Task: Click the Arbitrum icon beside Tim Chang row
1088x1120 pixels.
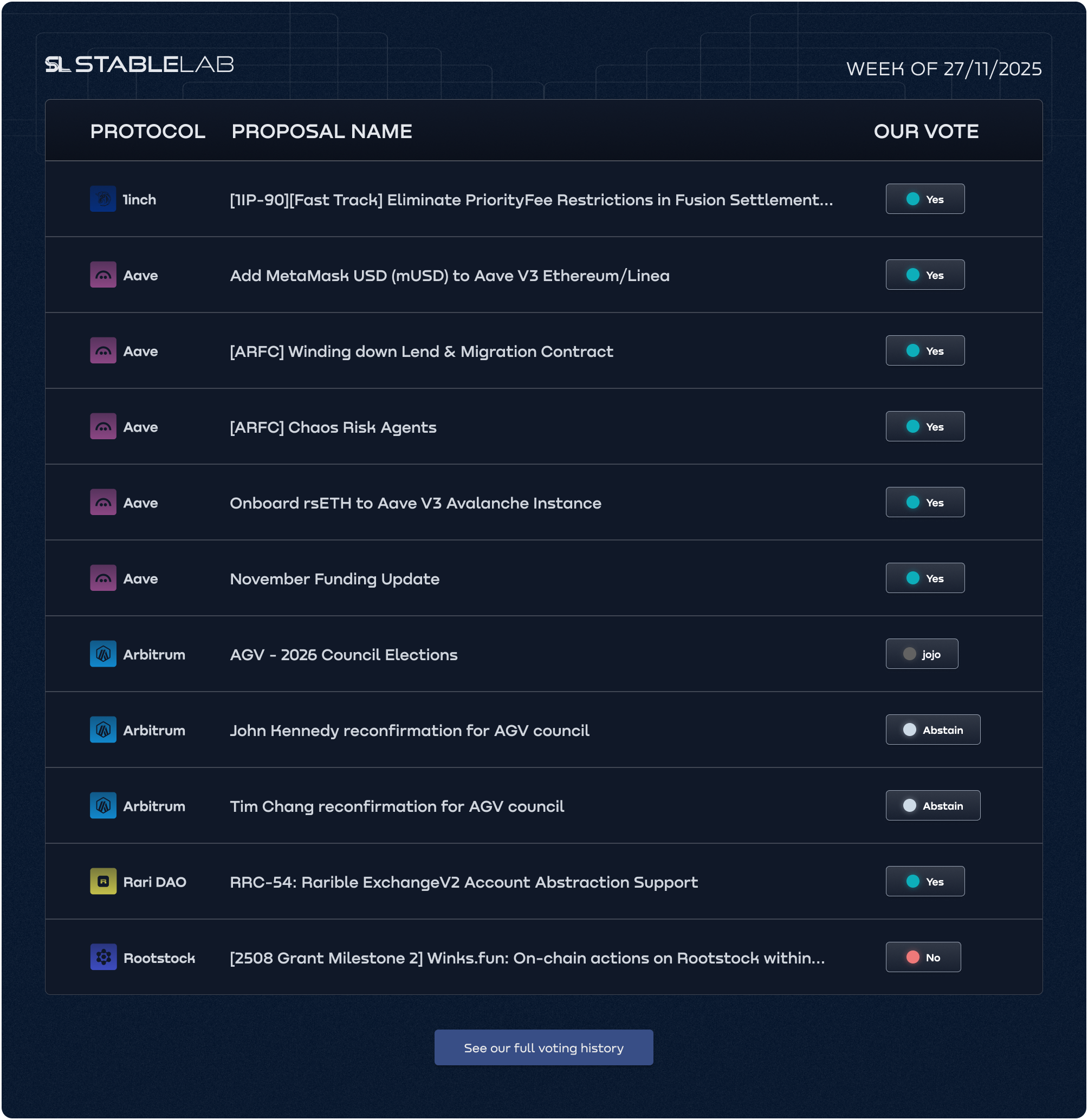Action: coord(103,806)
